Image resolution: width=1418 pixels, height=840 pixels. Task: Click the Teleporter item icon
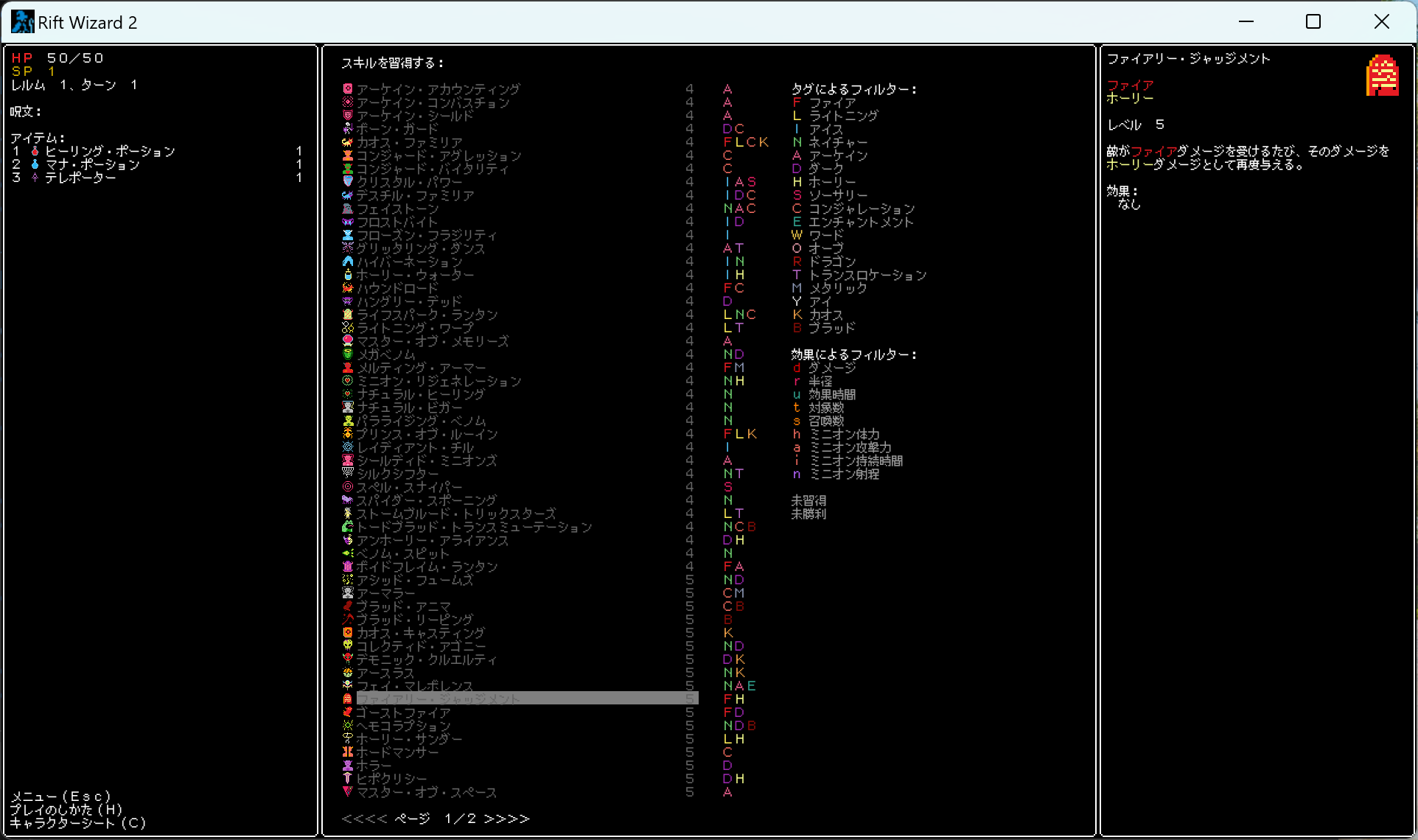tap(35, 178)
